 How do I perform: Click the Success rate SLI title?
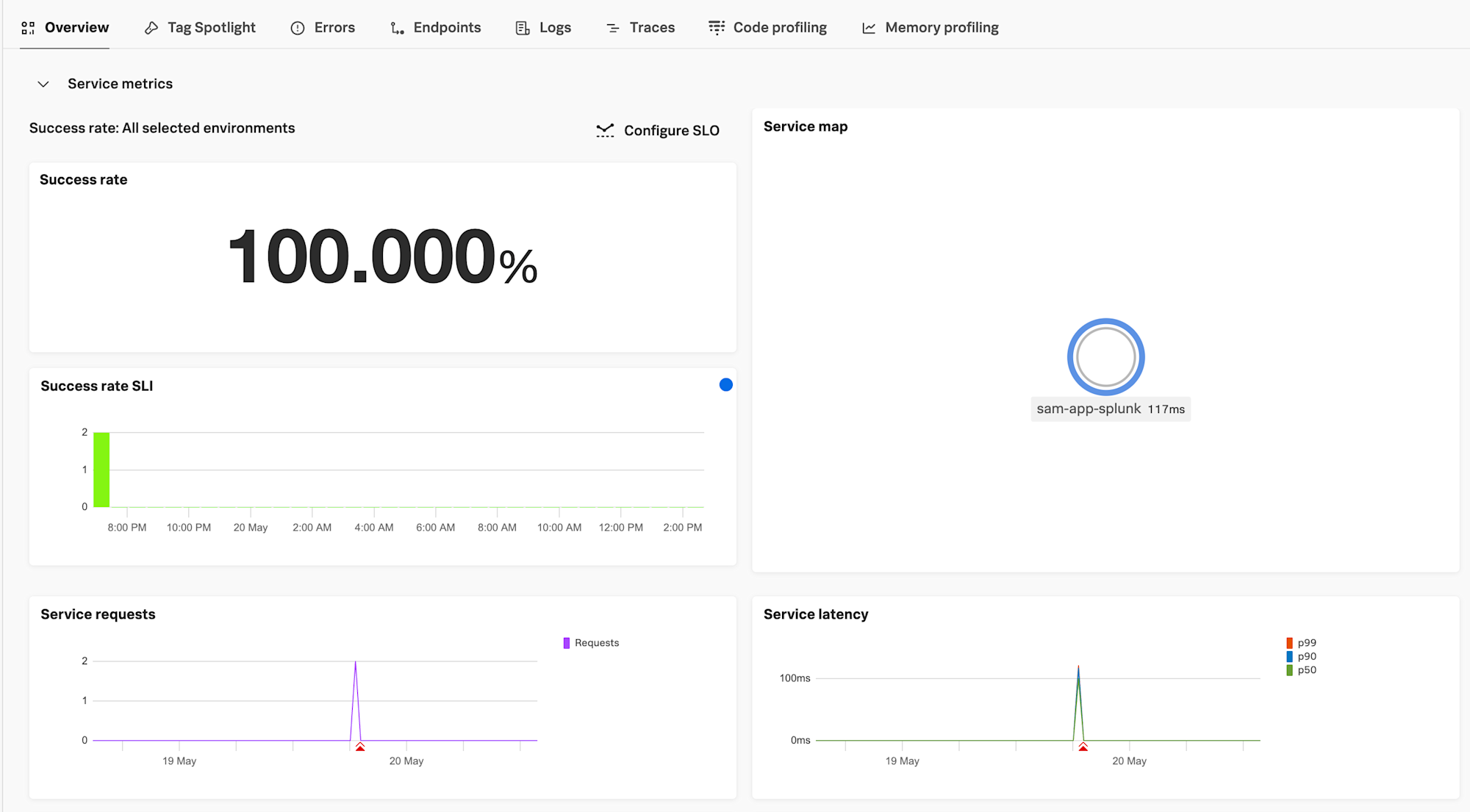(x=97, y=387)
